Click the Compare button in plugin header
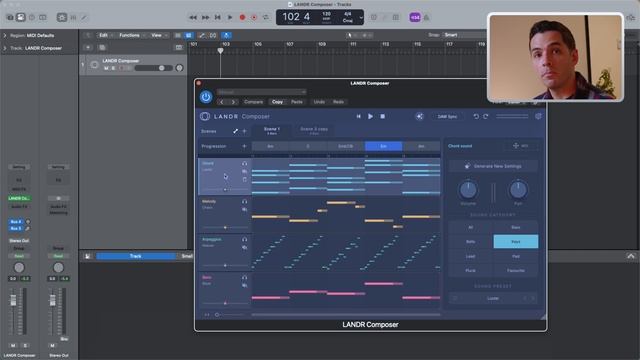The image size is (640, 360). (253, 102)
